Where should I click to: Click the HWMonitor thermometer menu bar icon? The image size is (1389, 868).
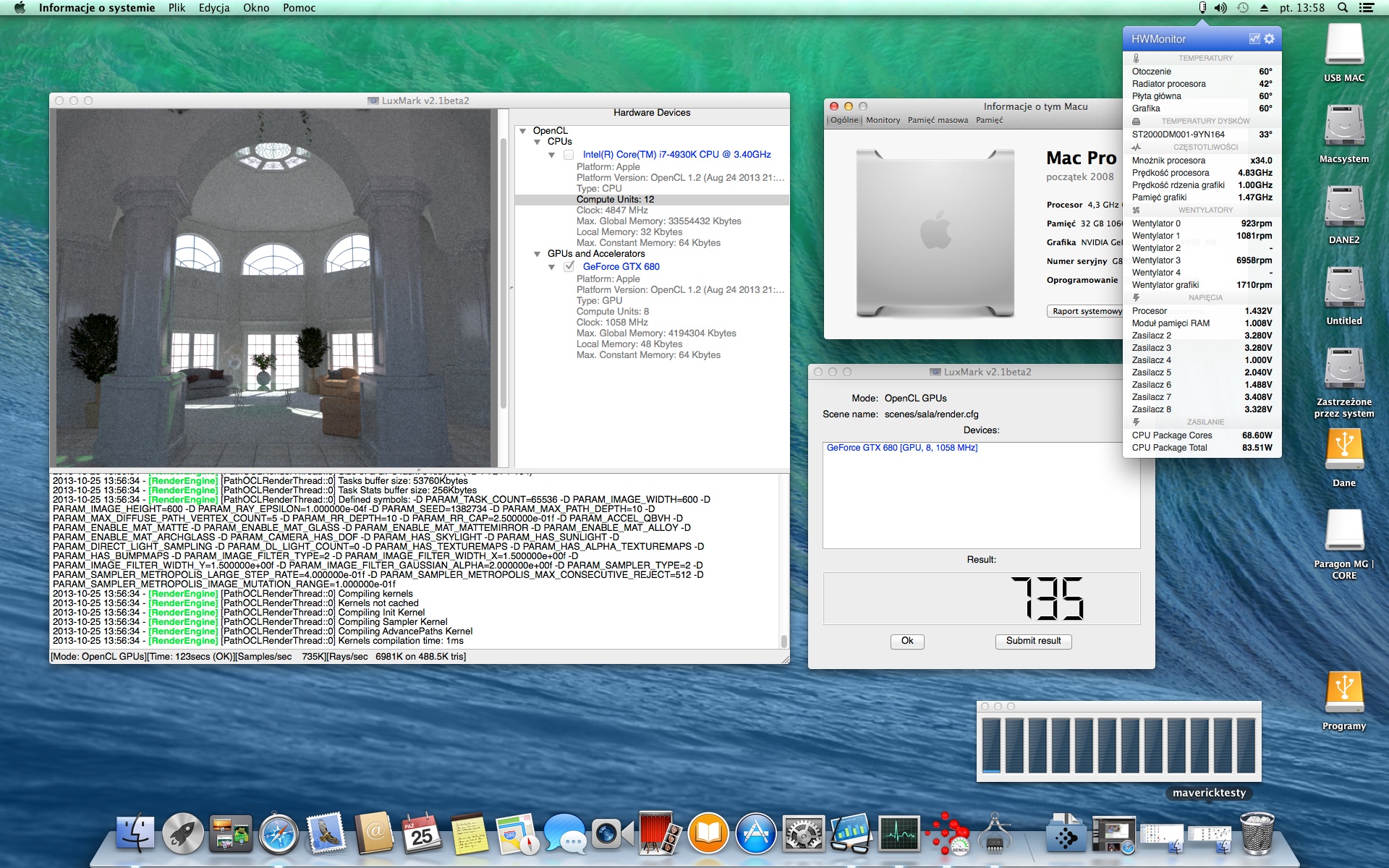tap(1202, 8)
